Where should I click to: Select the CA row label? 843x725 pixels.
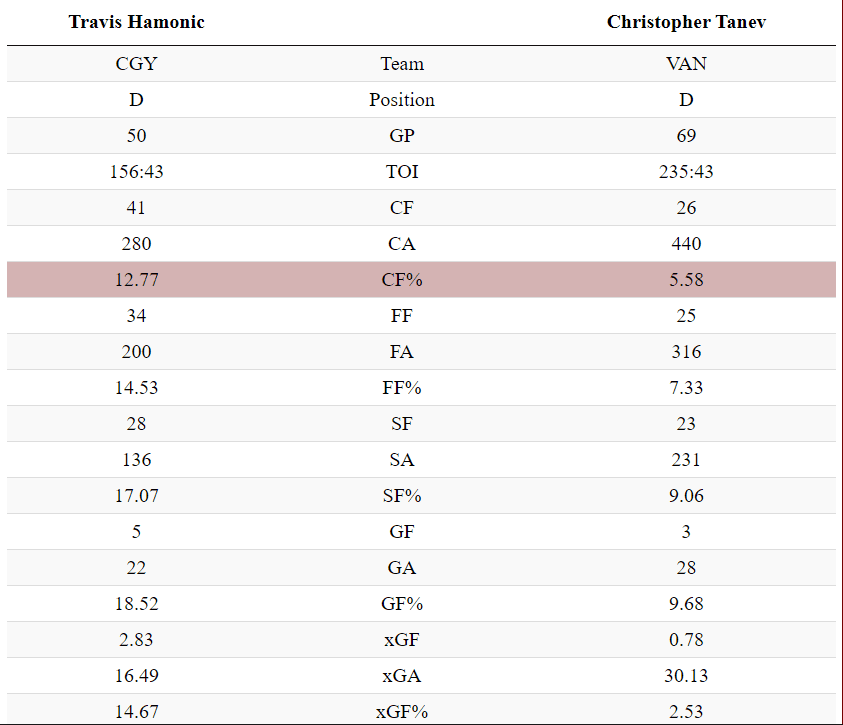(x=402, y=244)
